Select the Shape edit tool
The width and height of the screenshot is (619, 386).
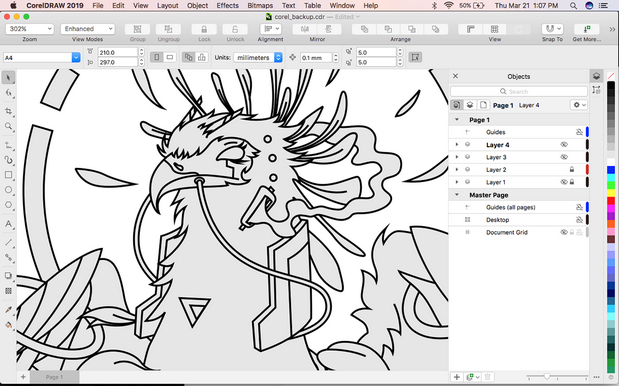pyautogui.click(x=8, y=93)
